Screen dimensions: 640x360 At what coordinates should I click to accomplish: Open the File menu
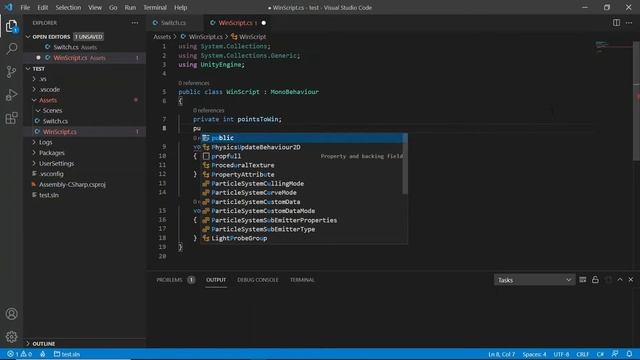(25, 7)
